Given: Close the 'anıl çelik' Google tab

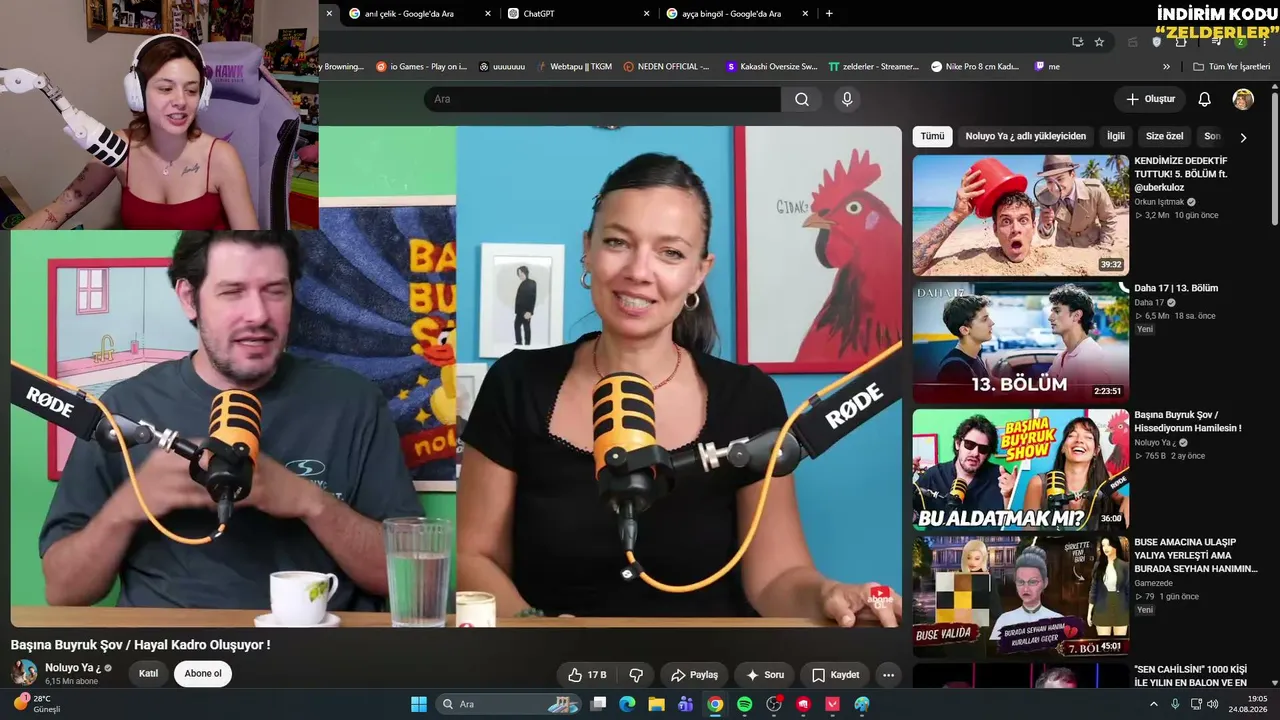Looking at the screenshot, I should pyautogui.click(x=487, y=14).
